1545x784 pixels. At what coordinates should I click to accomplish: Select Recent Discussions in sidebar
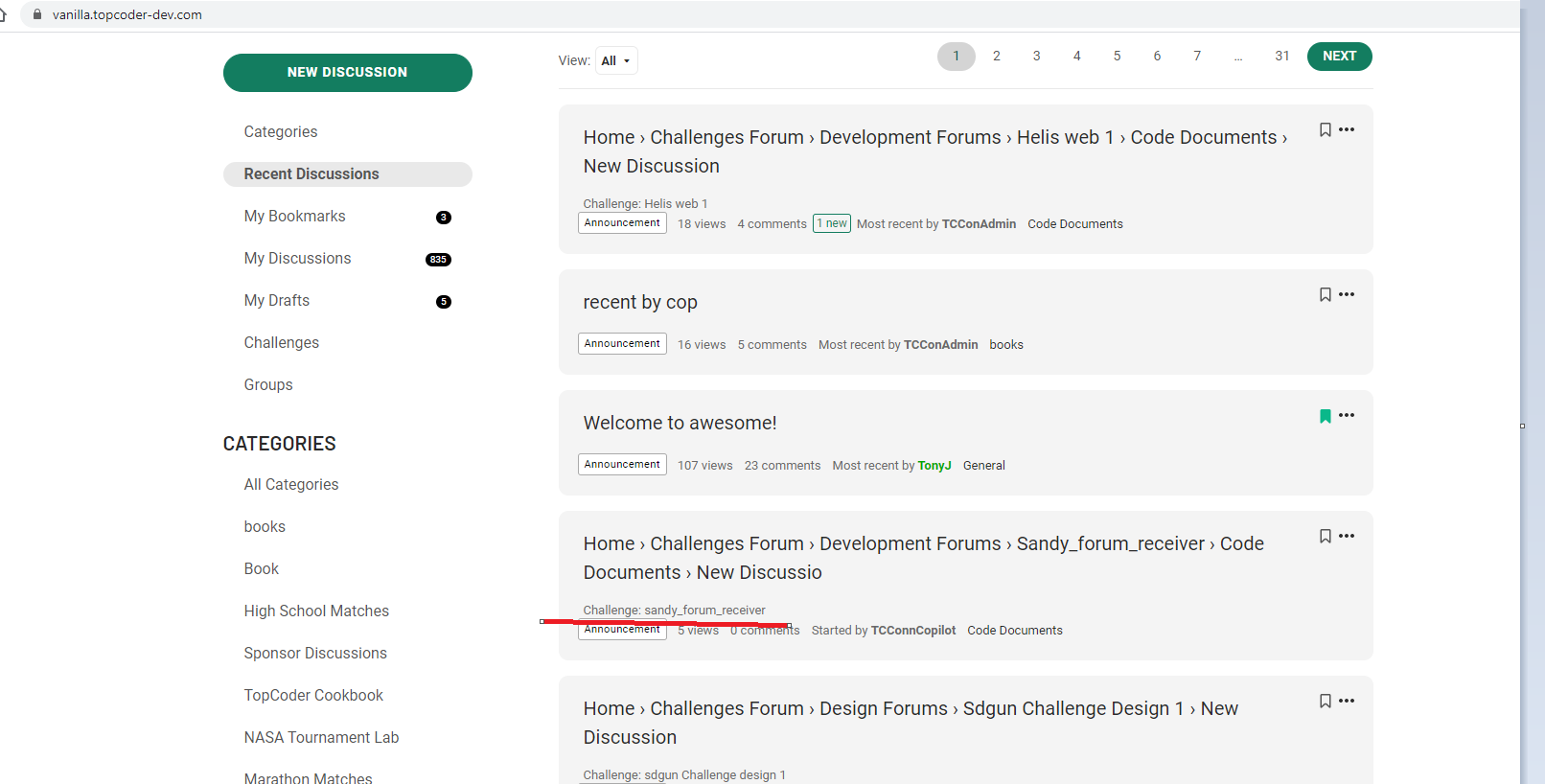(x=347, y=173)
